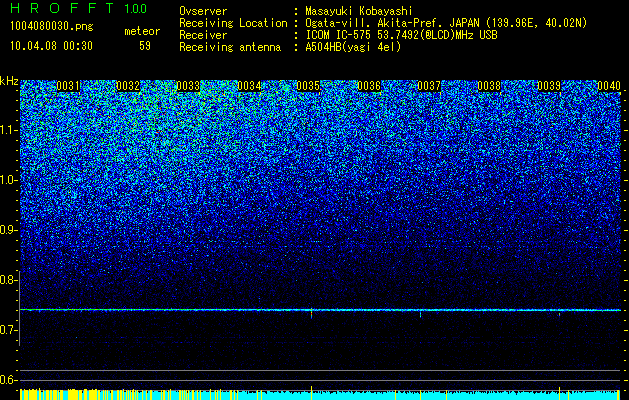Click the Receiver label

[x=203, y=35]
